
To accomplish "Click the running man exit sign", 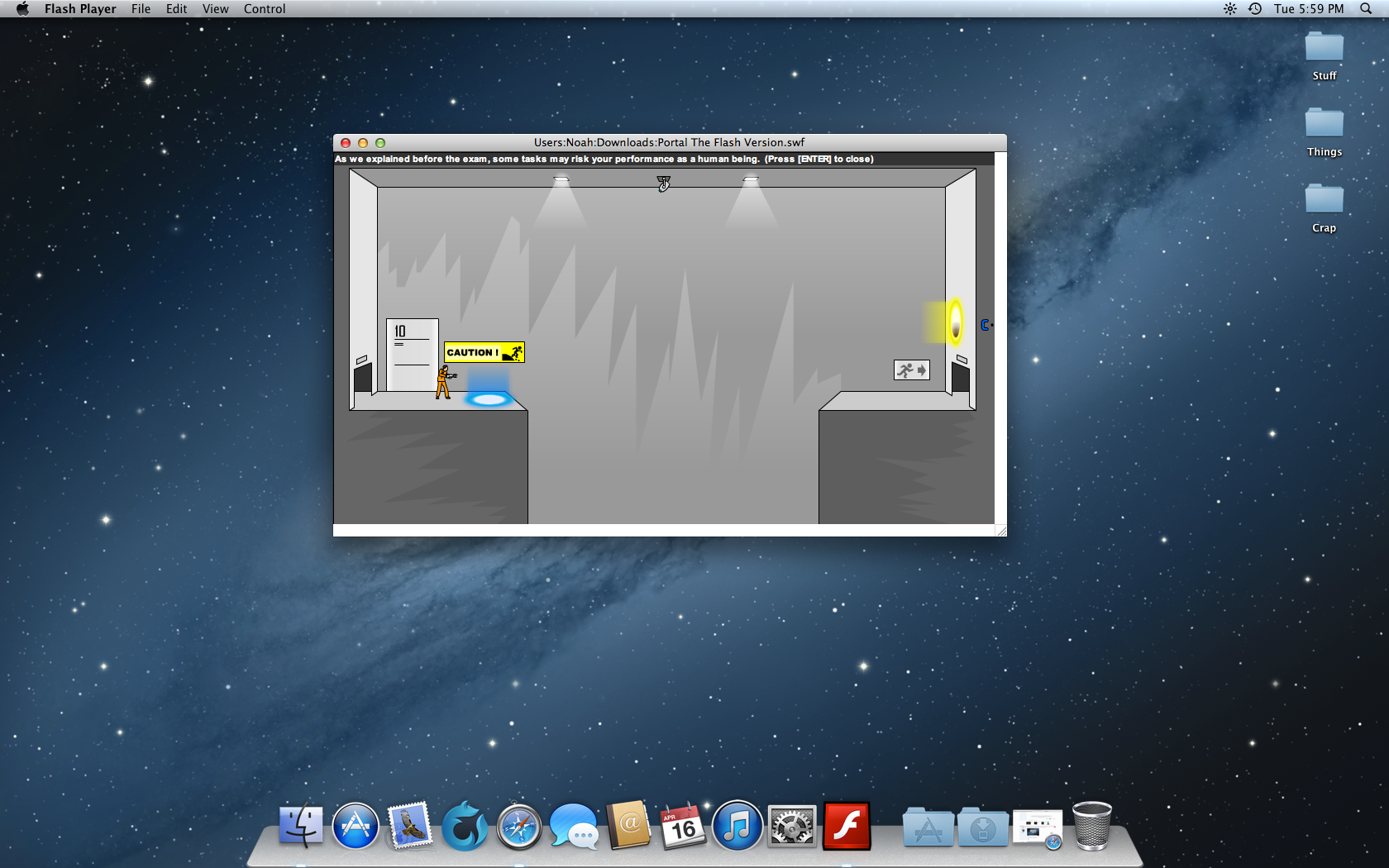I will click(x=912, y=370).
